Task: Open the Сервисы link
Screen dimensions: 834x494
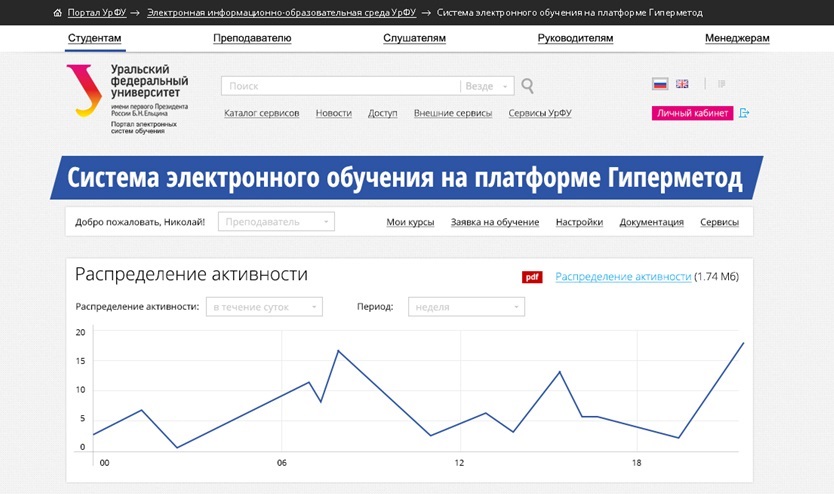Action: pyautogui.click(x=720, y=222)
